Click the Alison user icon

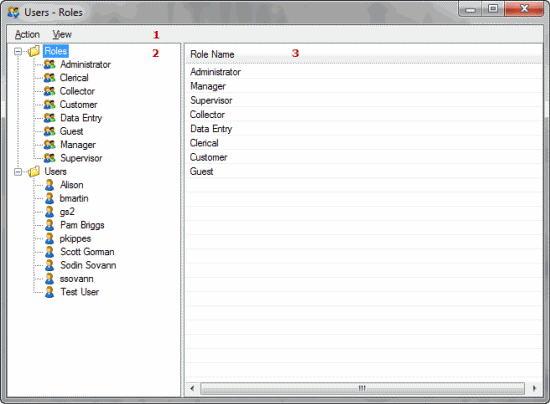point(49,185)
